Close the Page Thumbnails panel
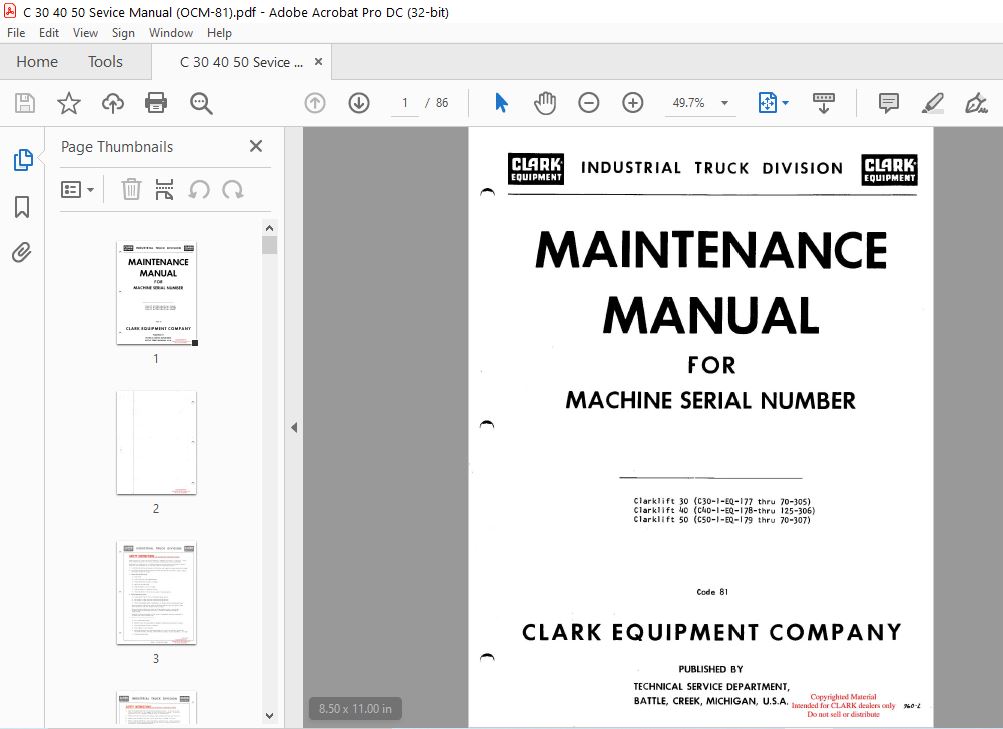 [x=256, y=146]
